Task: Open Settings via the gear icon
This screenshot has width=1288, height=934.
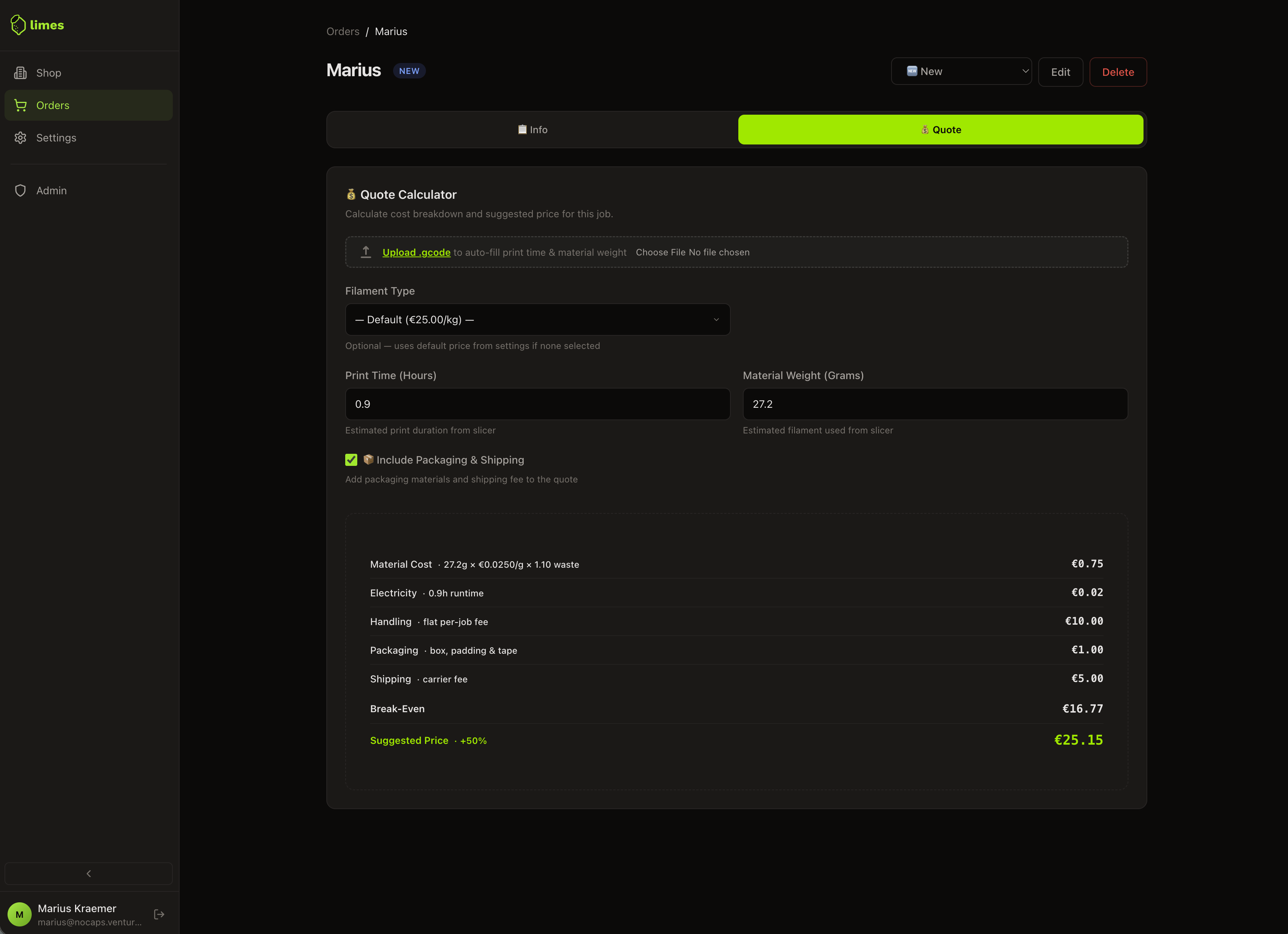Action: click(x=20, y=137)
